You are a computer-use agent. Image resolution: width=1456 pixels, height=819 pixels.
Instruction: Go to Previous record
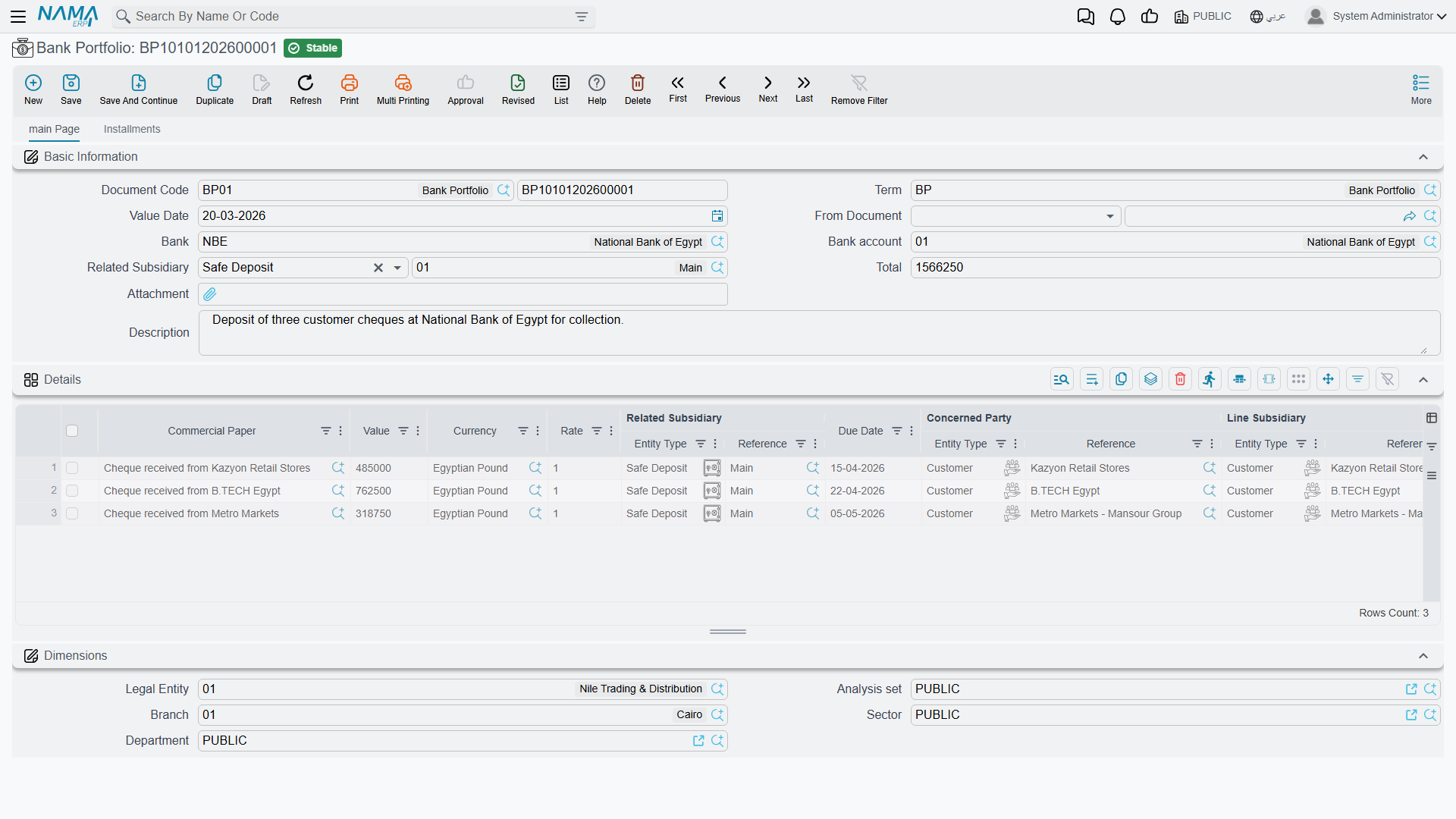point(723,88)
